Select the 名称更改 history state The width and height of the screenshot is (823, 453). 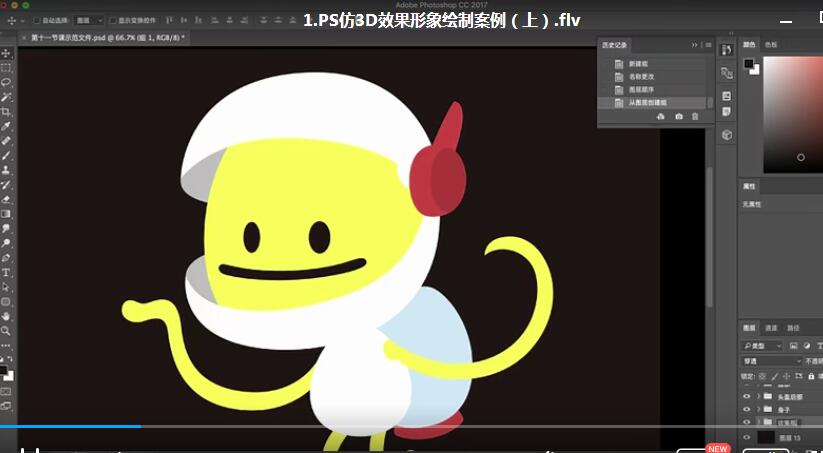click(640, 77)
